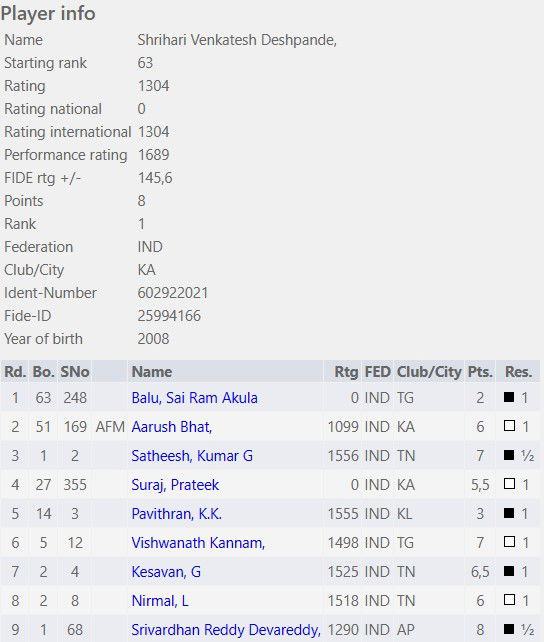Click the Rtg column header

tap(346, 372)
